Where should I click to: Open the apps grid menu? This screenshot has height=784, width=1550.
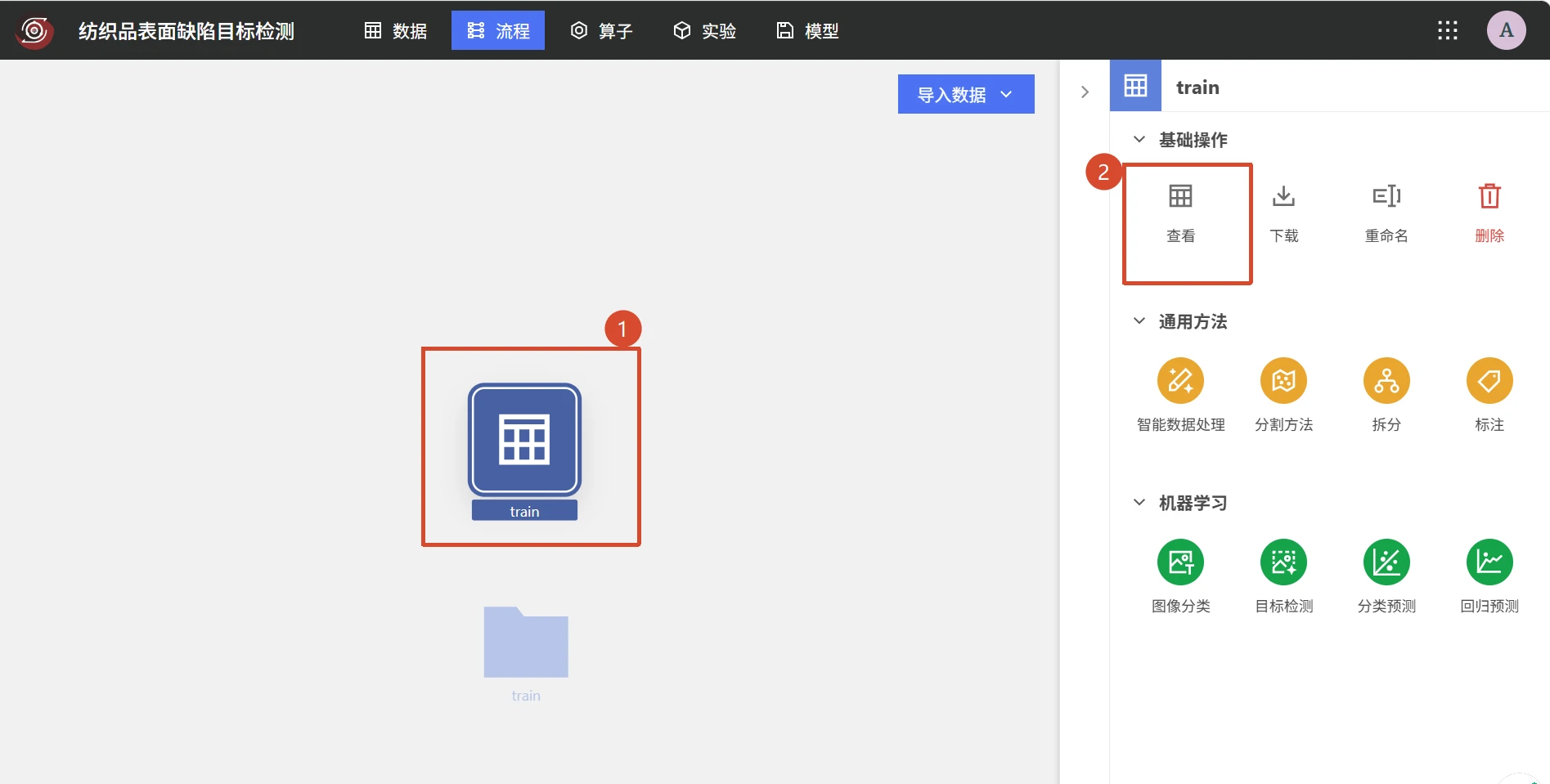point(1448,31)
